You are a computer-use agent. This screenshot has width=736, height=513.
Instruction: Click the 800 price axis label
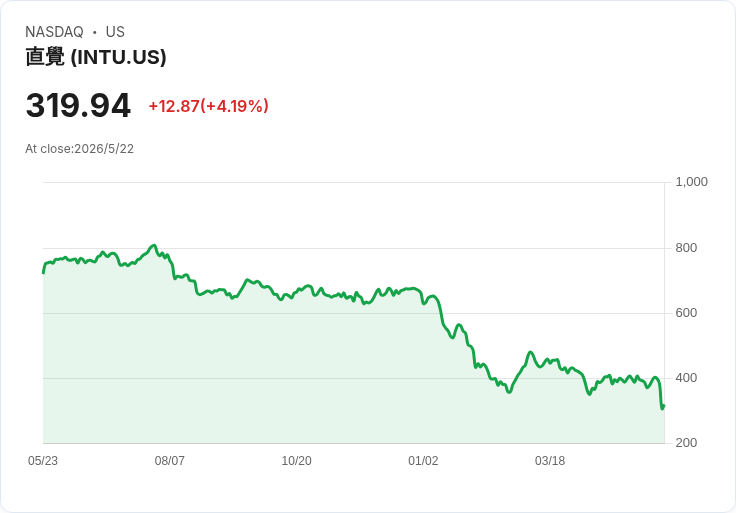tap(686, 248)
